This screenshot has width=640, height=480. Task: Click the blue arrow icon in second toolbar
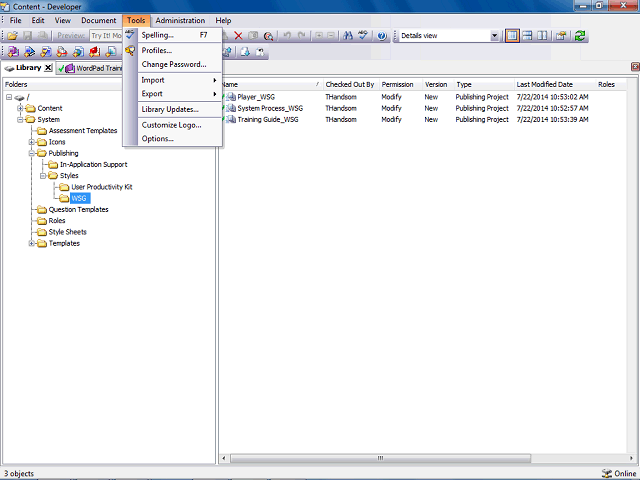pos(29,52)
